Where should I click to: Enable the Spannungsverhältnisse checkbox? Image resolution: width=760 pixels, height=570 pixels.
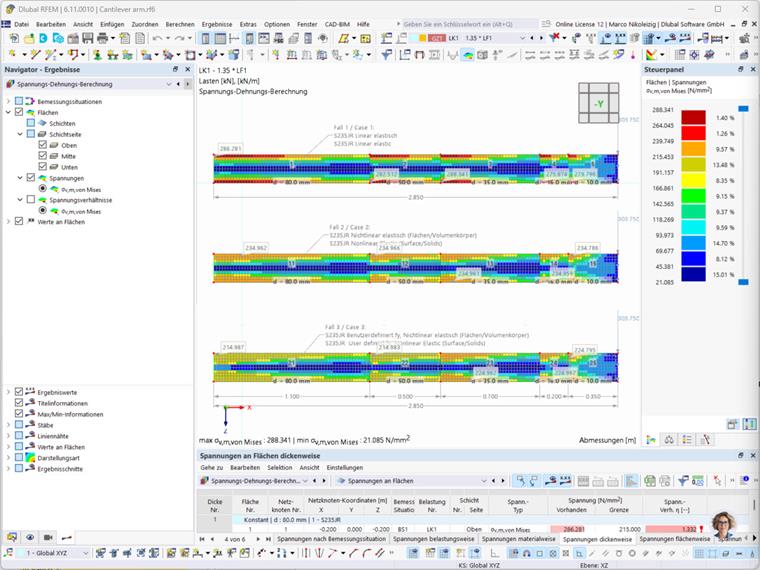(31, 199)
